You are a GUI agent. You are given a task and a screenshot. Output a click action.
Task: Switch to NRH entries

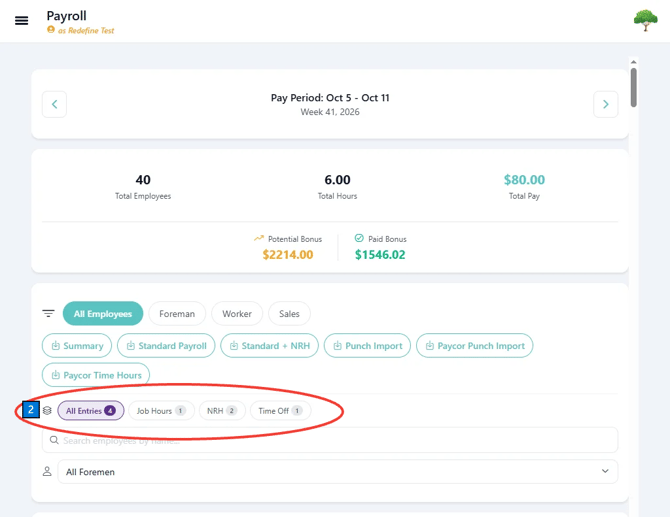pyautogui.click(x=222, y=411)
